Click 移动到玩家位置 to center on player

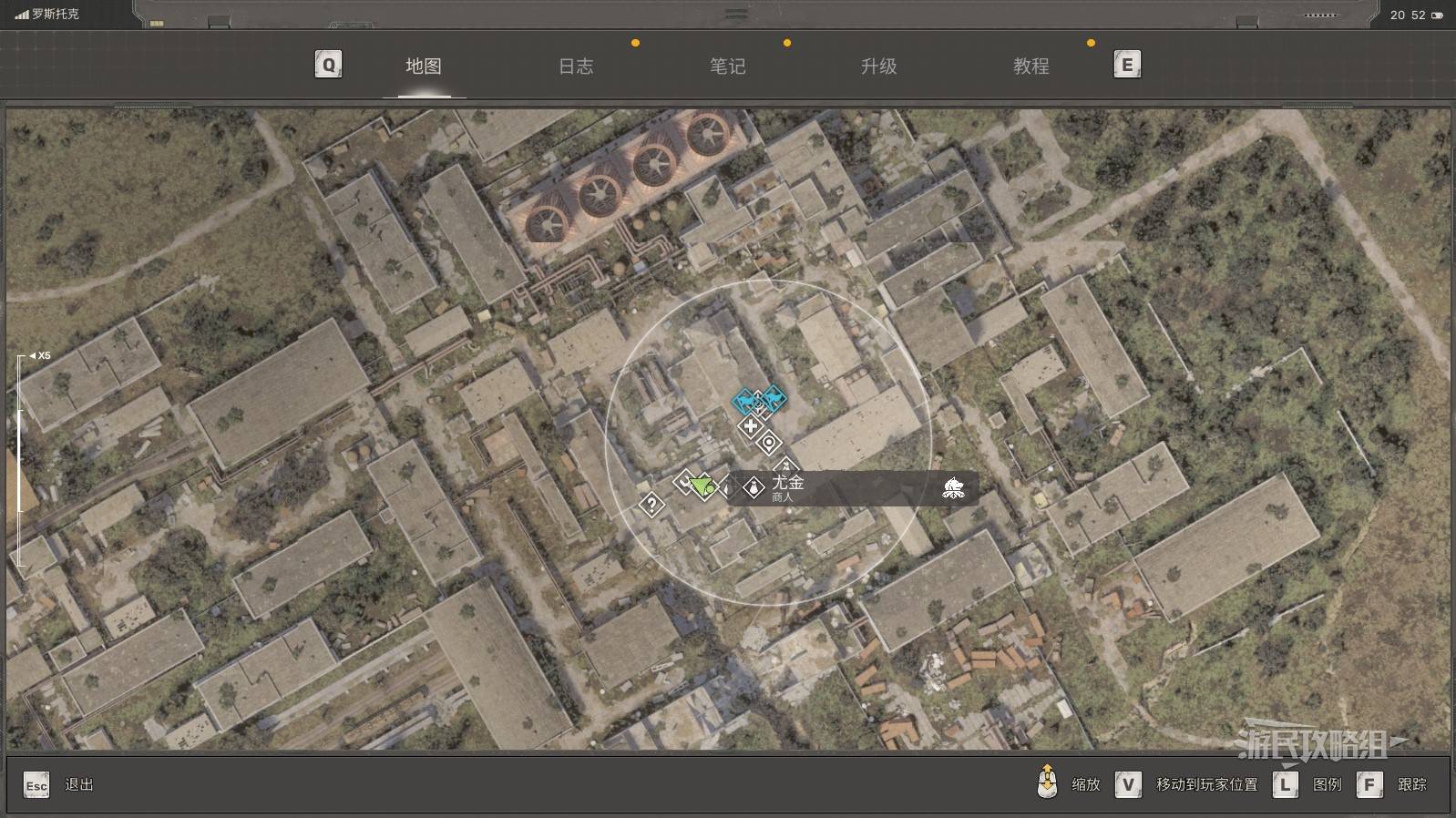[x=1207, y=784]
